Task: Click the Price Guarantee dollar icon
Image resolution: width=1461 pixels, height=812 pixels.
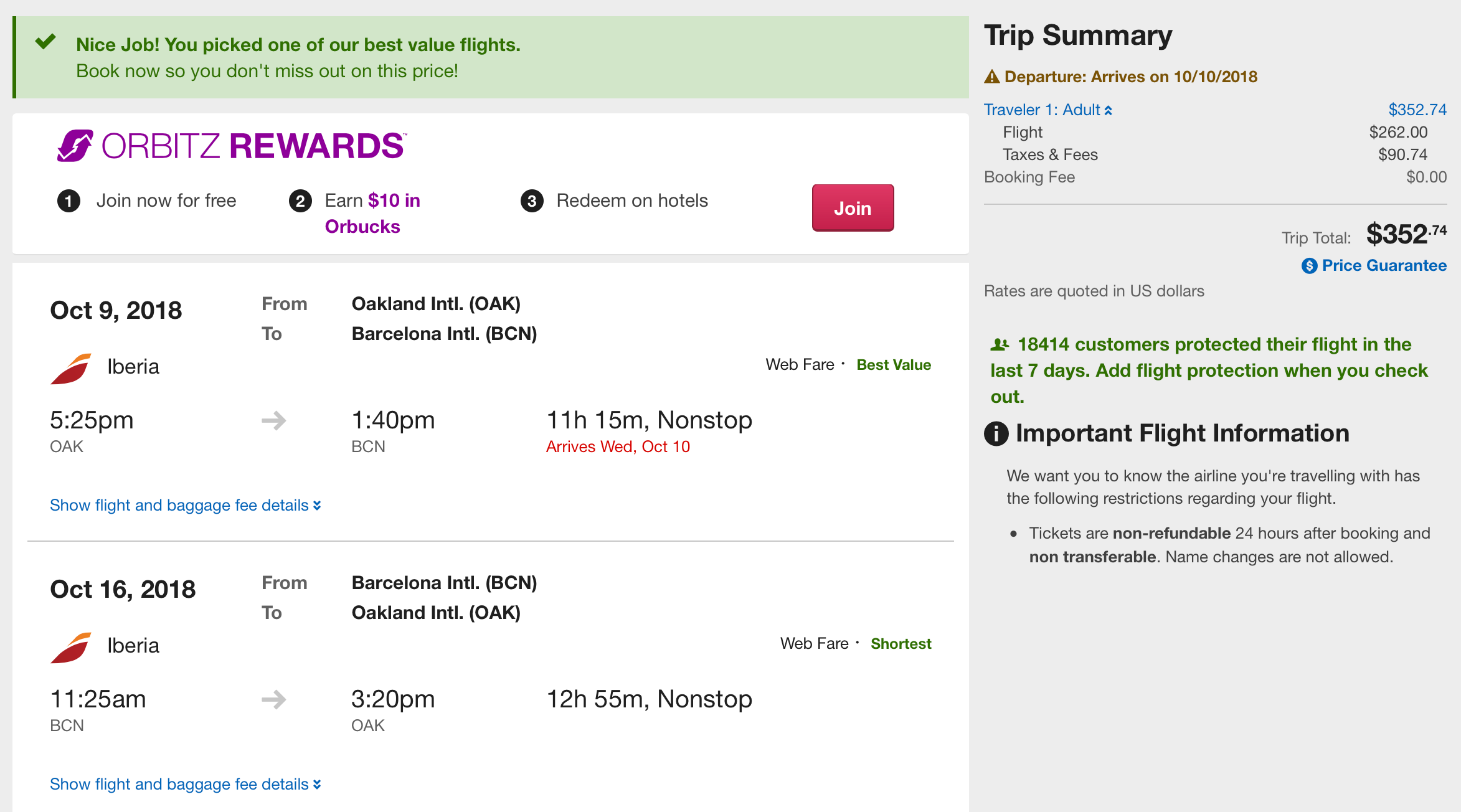Action: point(1309,266)
